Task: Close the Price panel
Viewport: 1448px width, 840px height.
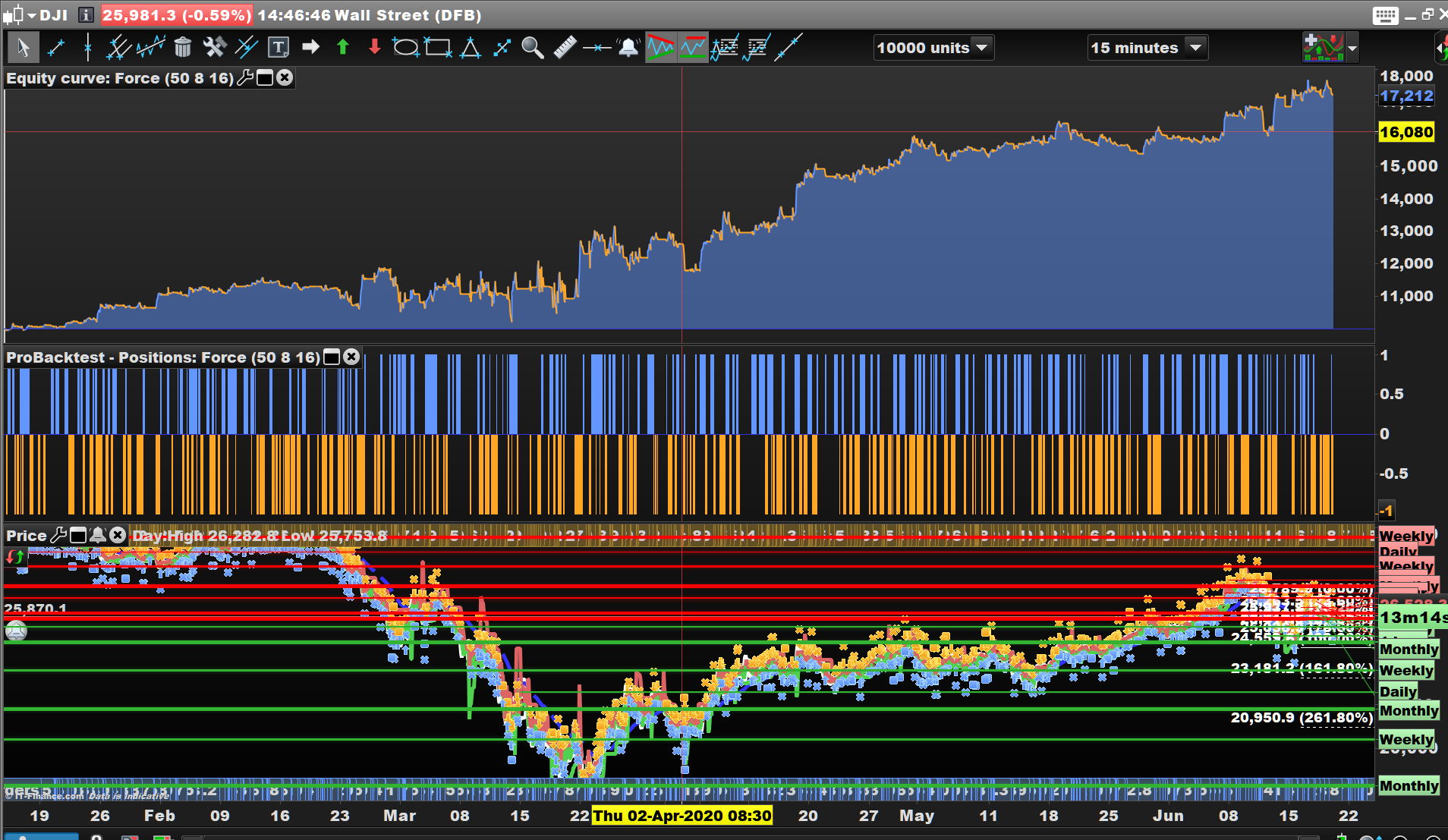Action: (x=118, y=535)
